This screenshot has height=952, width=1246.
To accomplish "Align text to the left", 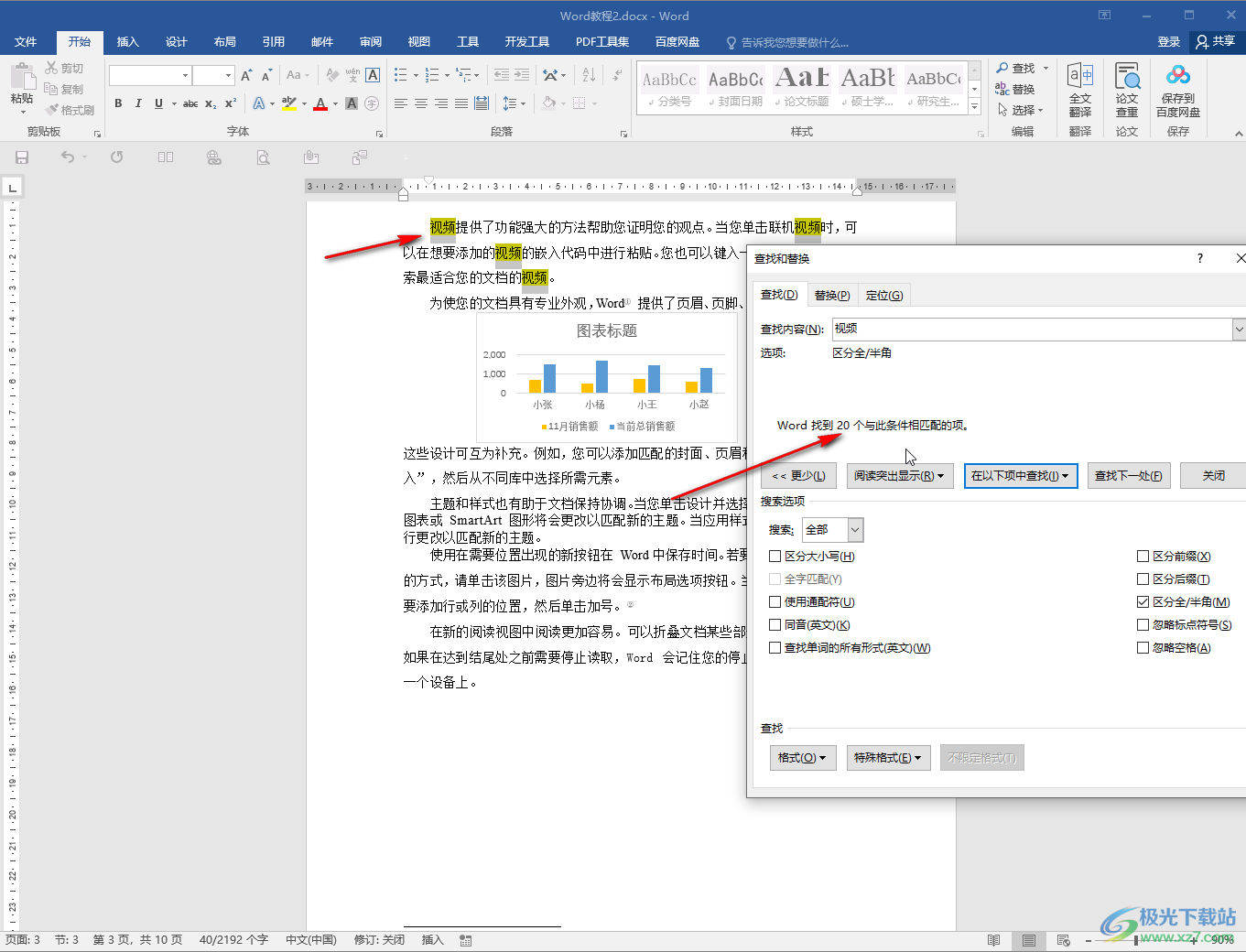I will point(401,103).
